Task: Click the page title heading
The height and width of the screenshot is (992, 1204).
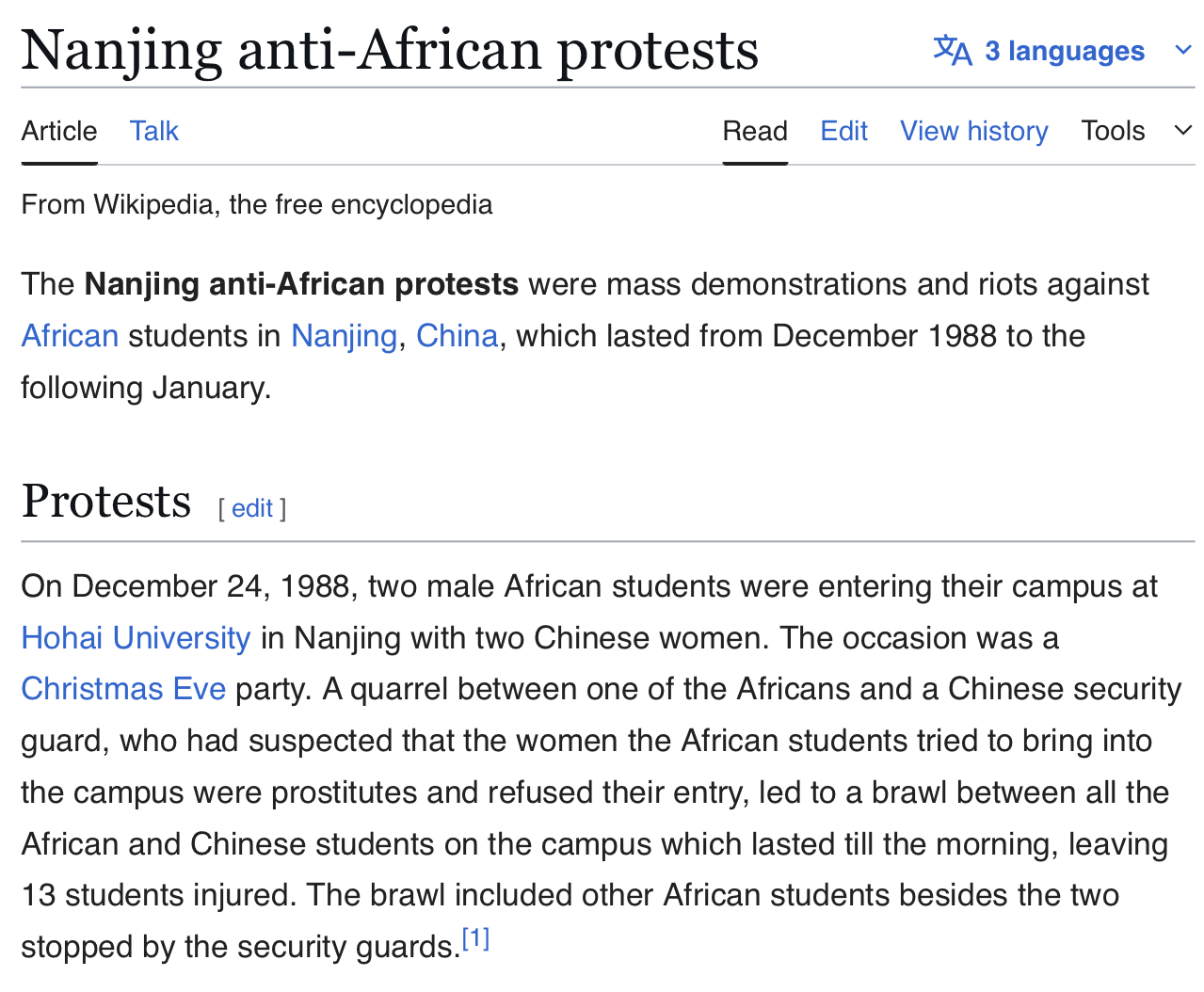Action: [390, 51]
